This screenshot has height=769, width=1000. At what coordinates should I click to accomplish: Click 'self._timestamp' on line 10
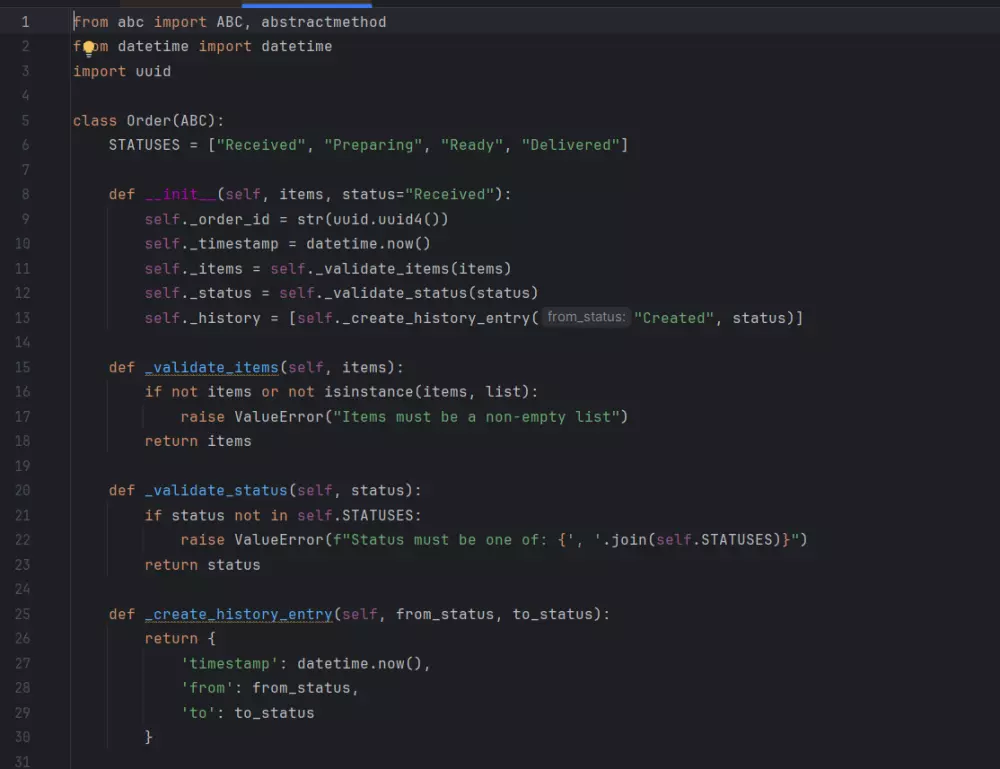click(x=211, y=244)
